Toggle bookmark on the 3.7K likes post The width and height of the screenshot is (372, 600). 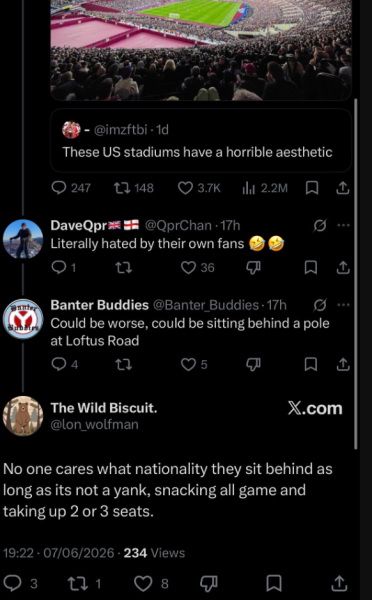click(312, 188)
